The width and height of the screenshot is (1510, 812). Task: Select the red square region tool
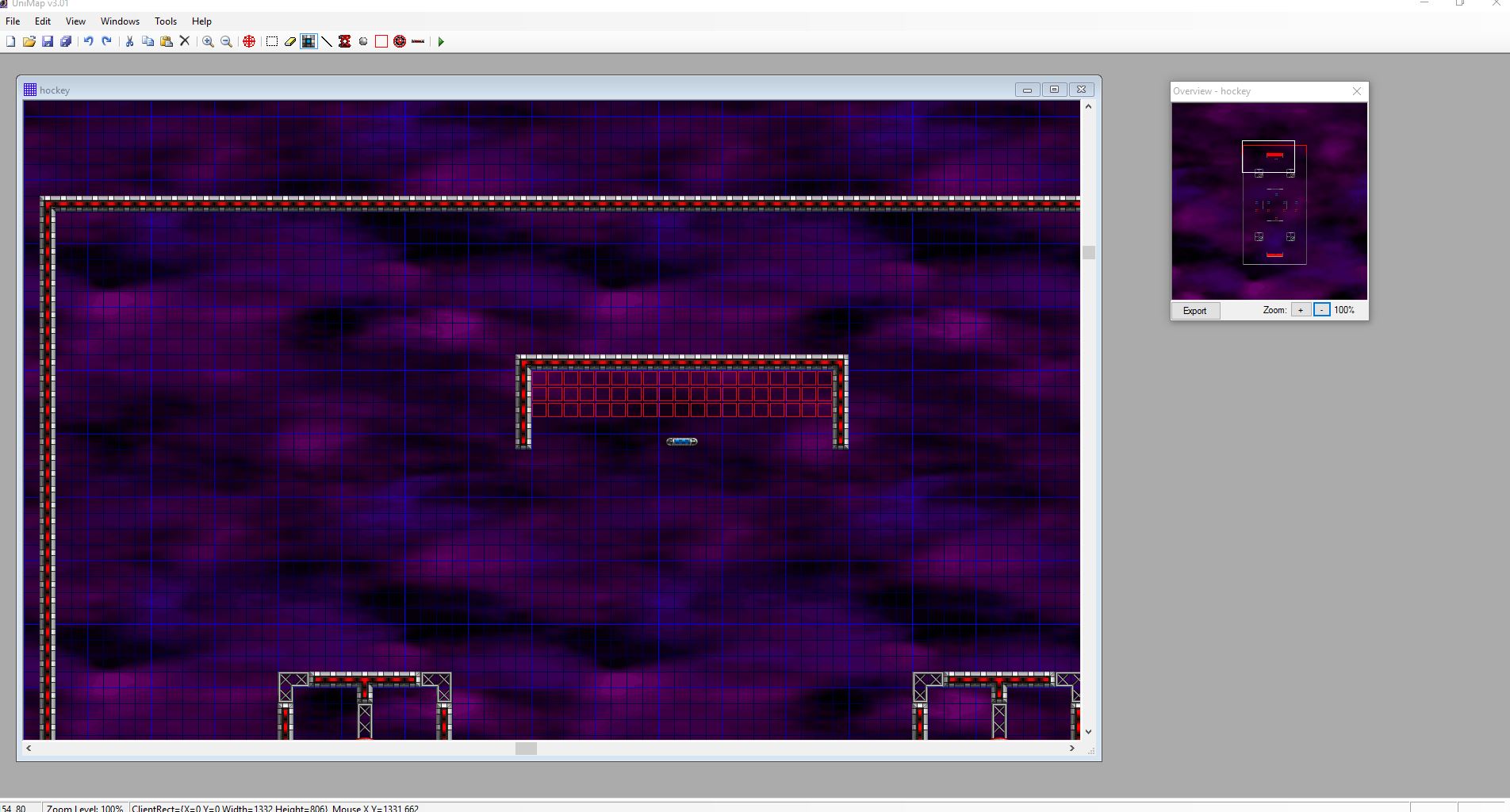[x=381, y=41]
